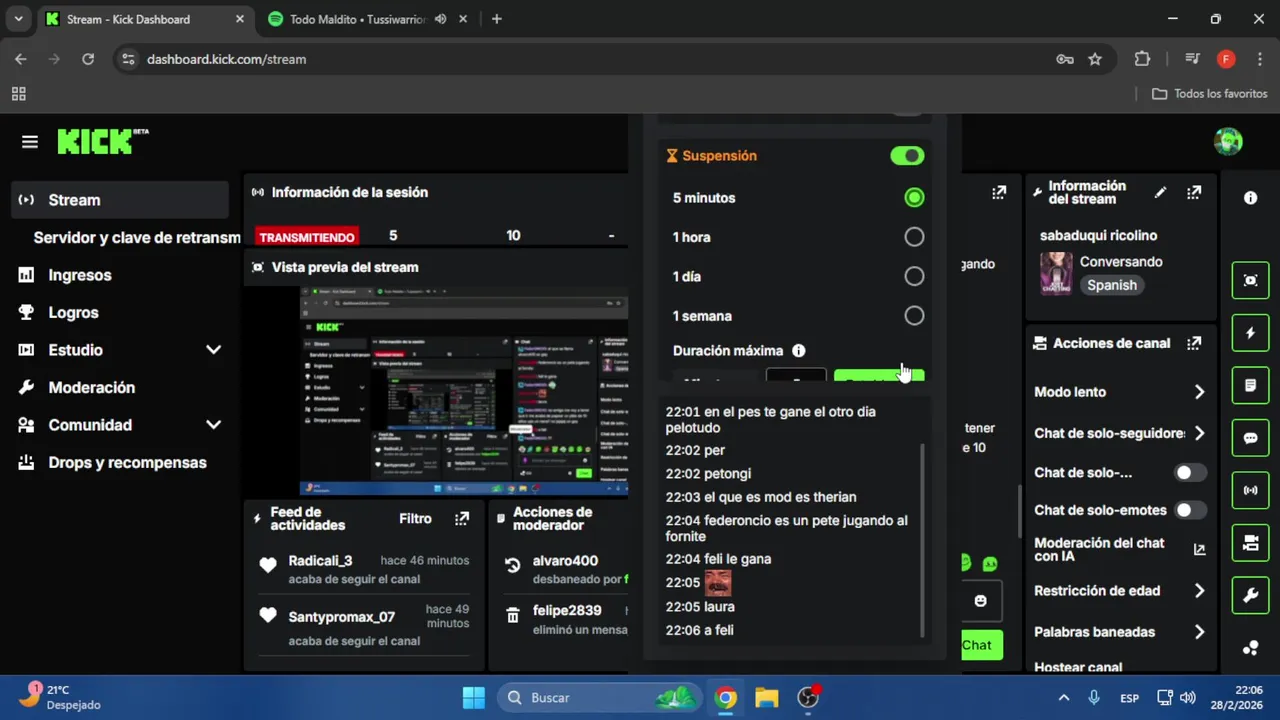
Task: Click the Spanish language tag
Action: pos(1112,285)
